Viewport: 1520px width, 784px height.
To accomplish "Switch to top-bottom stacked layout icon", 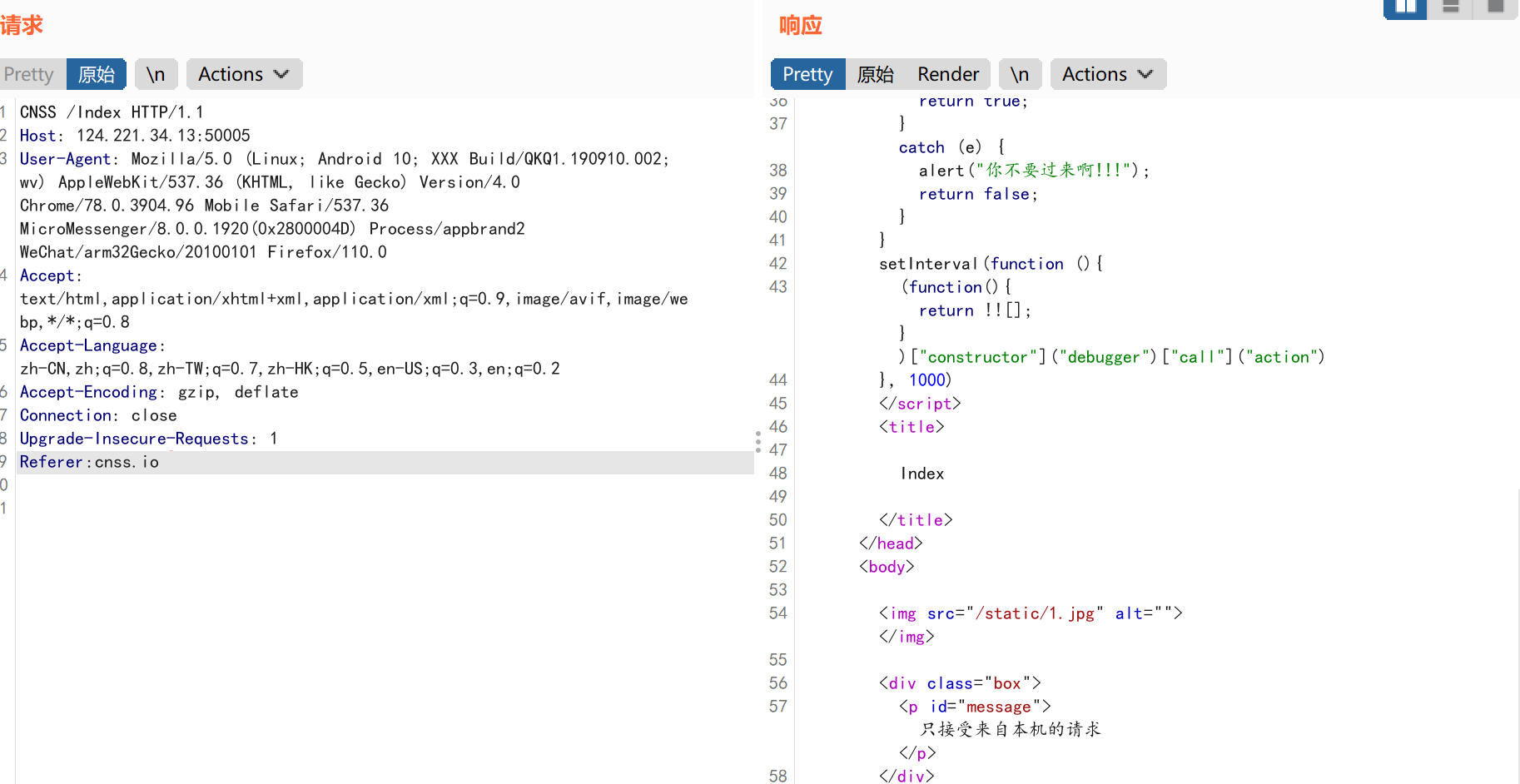I will pyautogui.click(x=1451, y=7).
